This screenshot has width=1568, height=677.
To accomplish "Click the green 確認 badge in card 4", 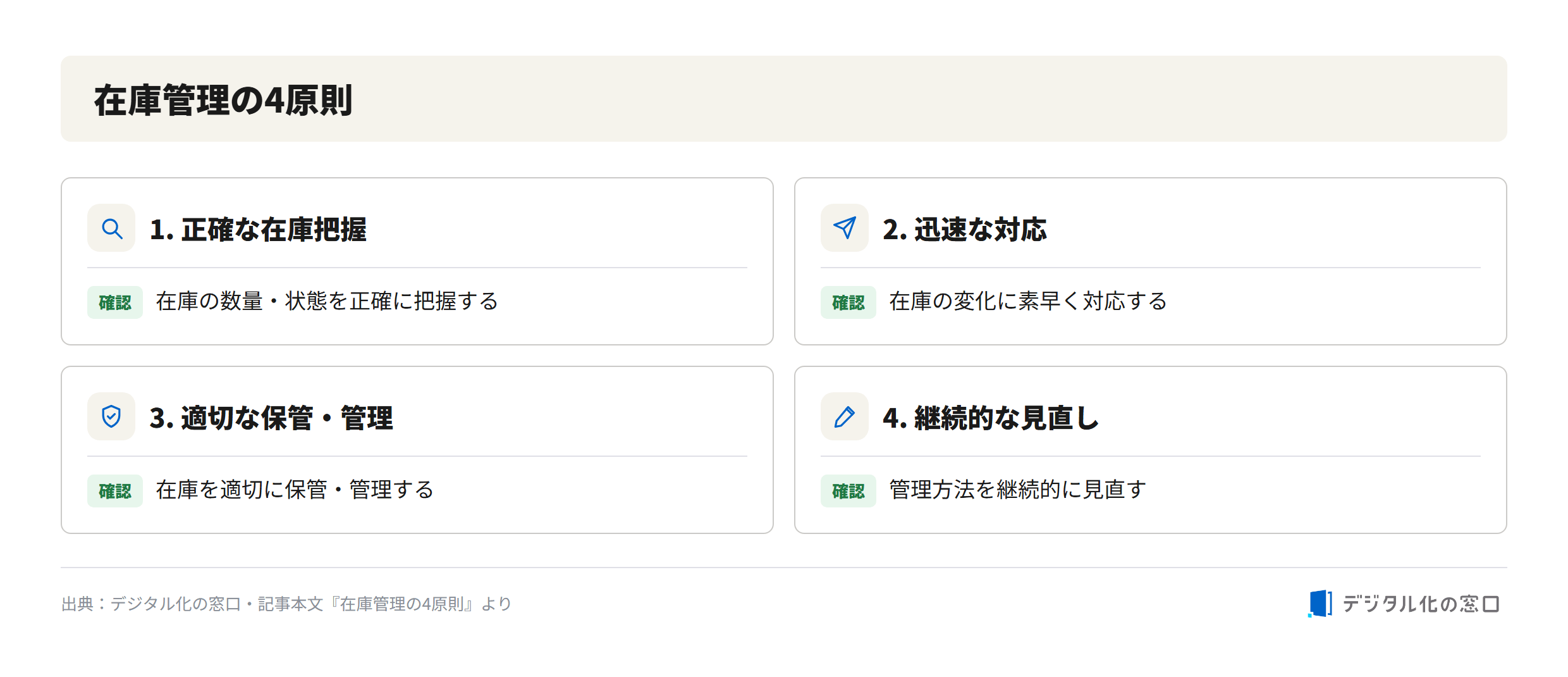I will pyautogui.click(x=848, y=491).
